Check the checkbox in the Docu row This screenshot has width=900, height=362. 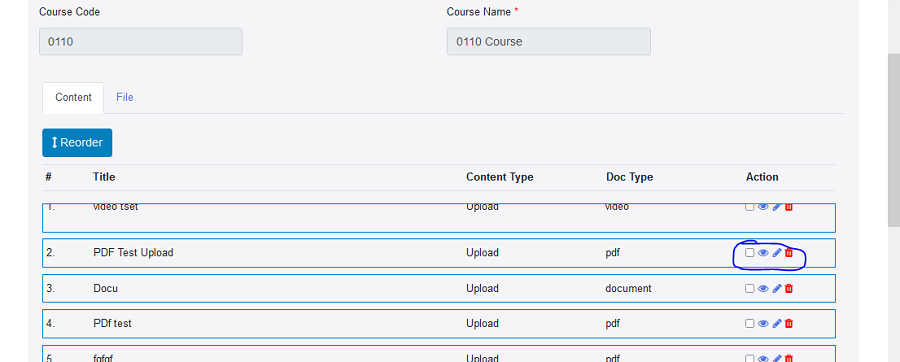tap(750, 289)
